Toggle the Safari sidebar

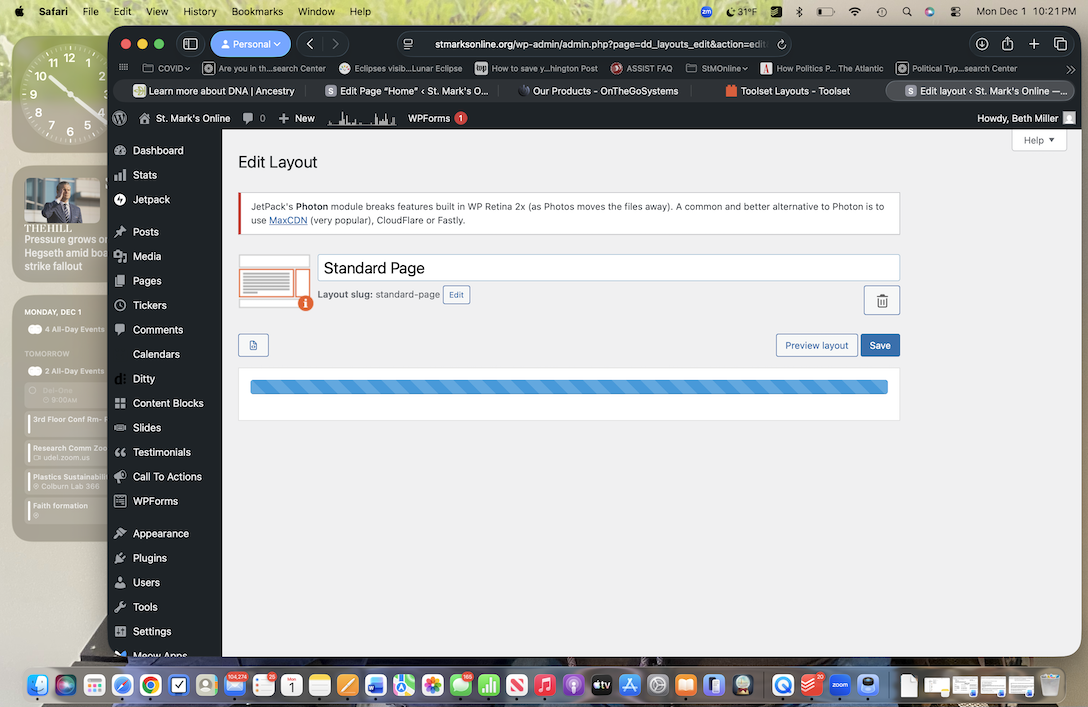pyautogui.click(x=190, y=44)
